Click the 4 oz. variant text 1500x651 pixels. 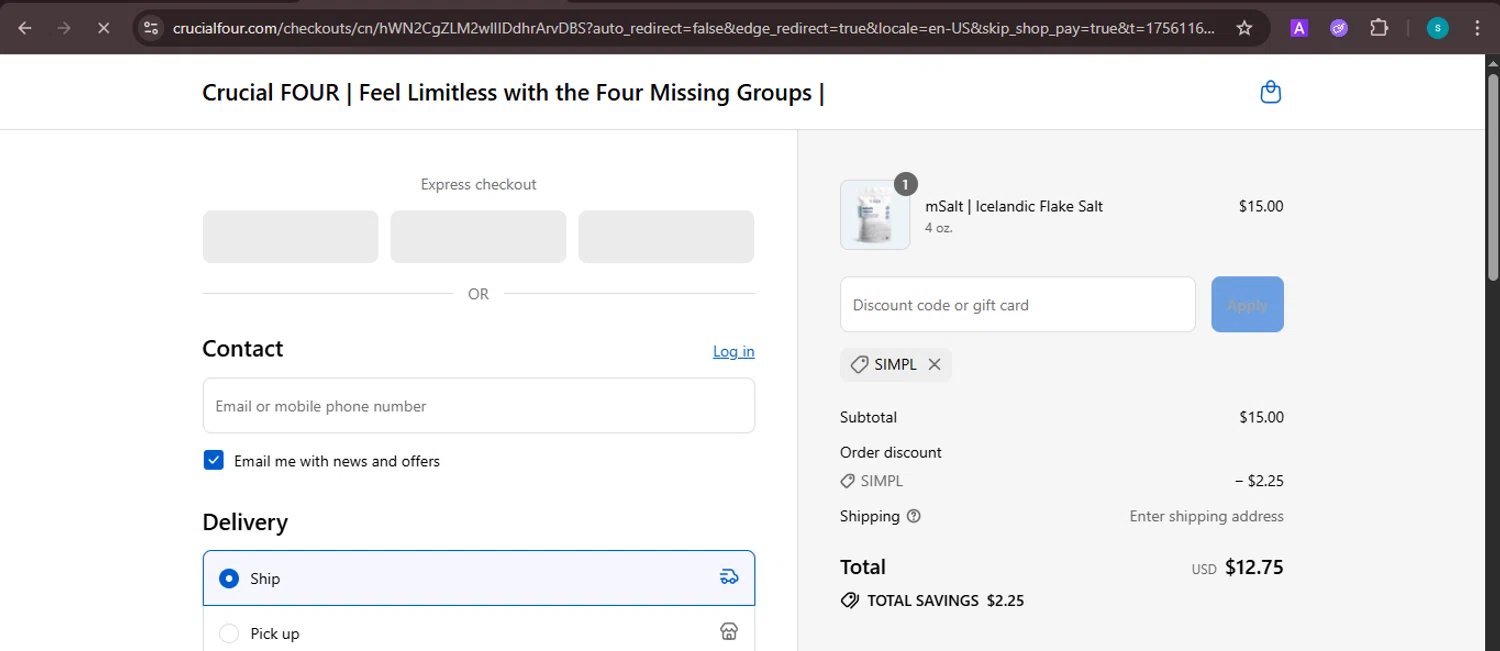[938, 228]
